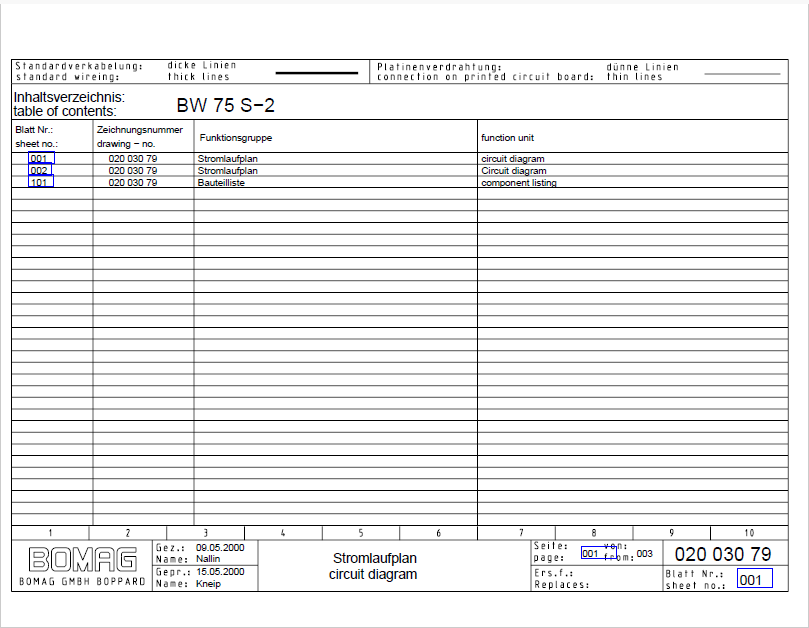Click the 'dicke Linien' legend text
The height and width of the screenshot is (628, 809).
pos(202,65)
